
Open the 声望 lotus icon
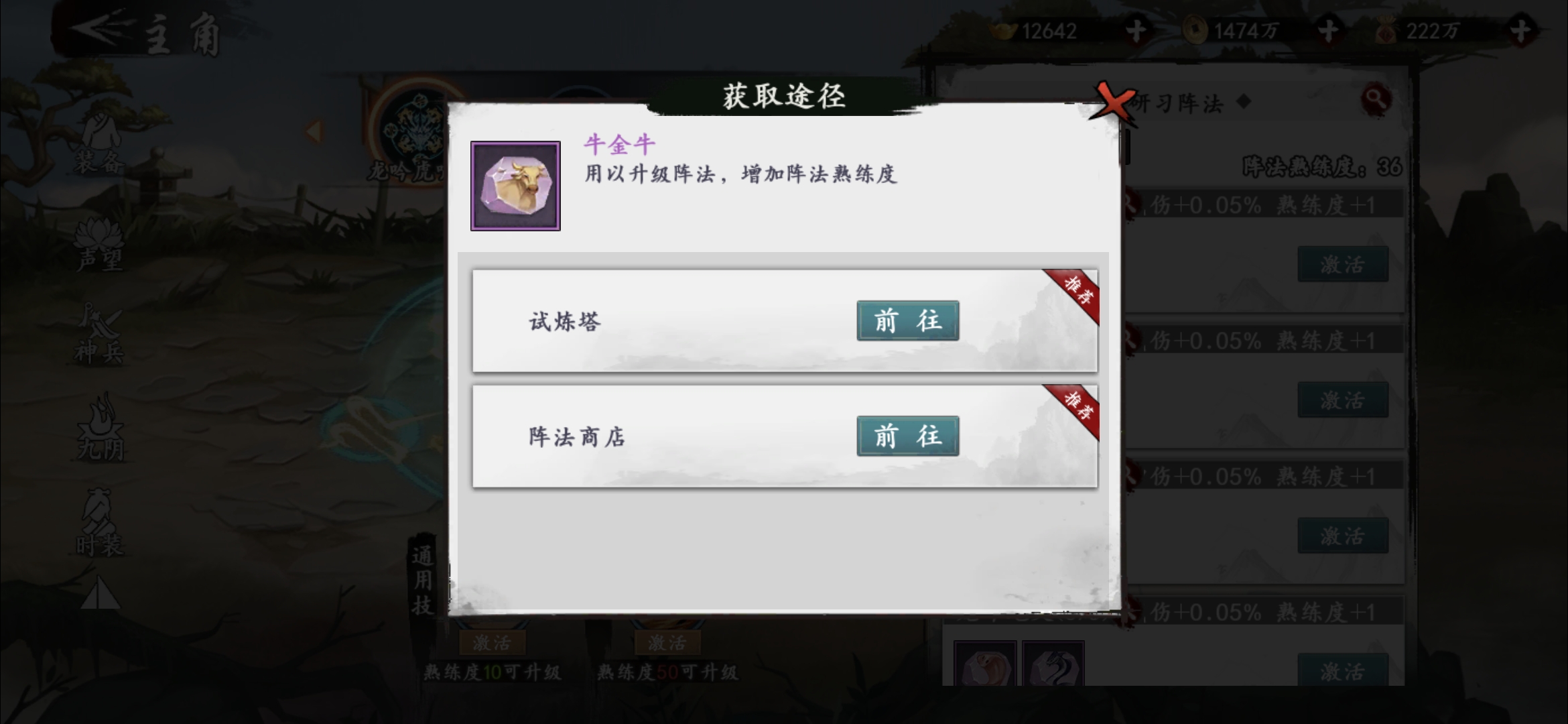coord(99,245)
